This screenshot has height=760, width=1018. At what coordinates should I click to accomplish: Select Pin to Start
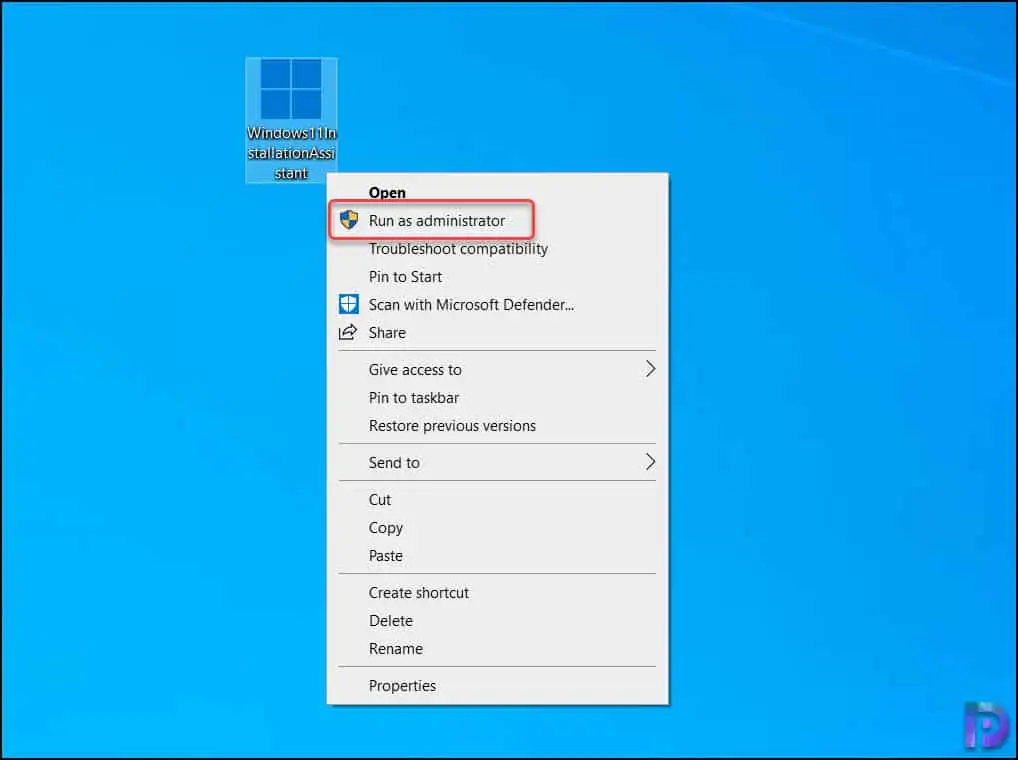(x=497, y=276)
